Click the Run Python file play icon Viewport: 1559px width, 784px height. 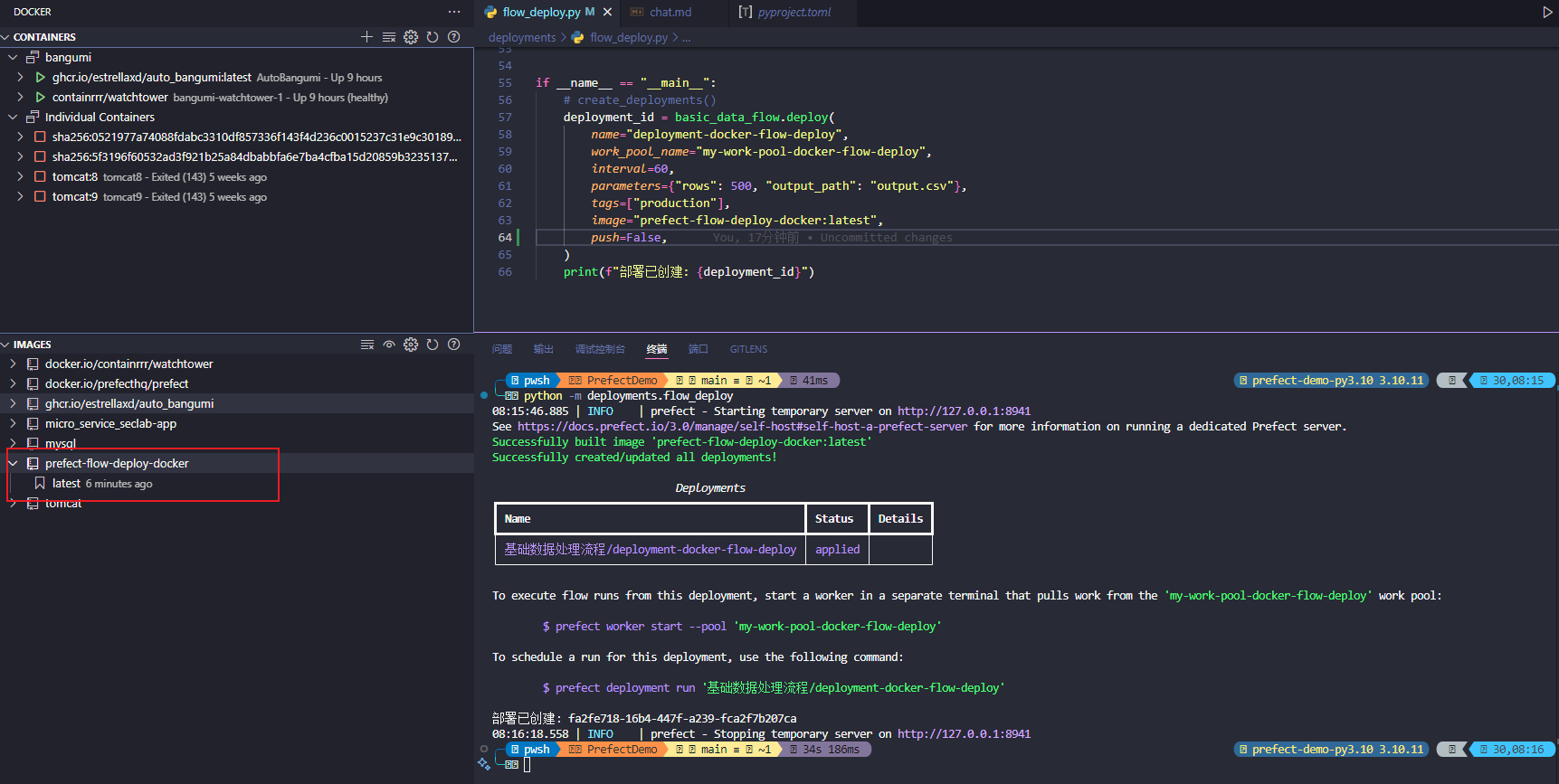click(1547, 13)
